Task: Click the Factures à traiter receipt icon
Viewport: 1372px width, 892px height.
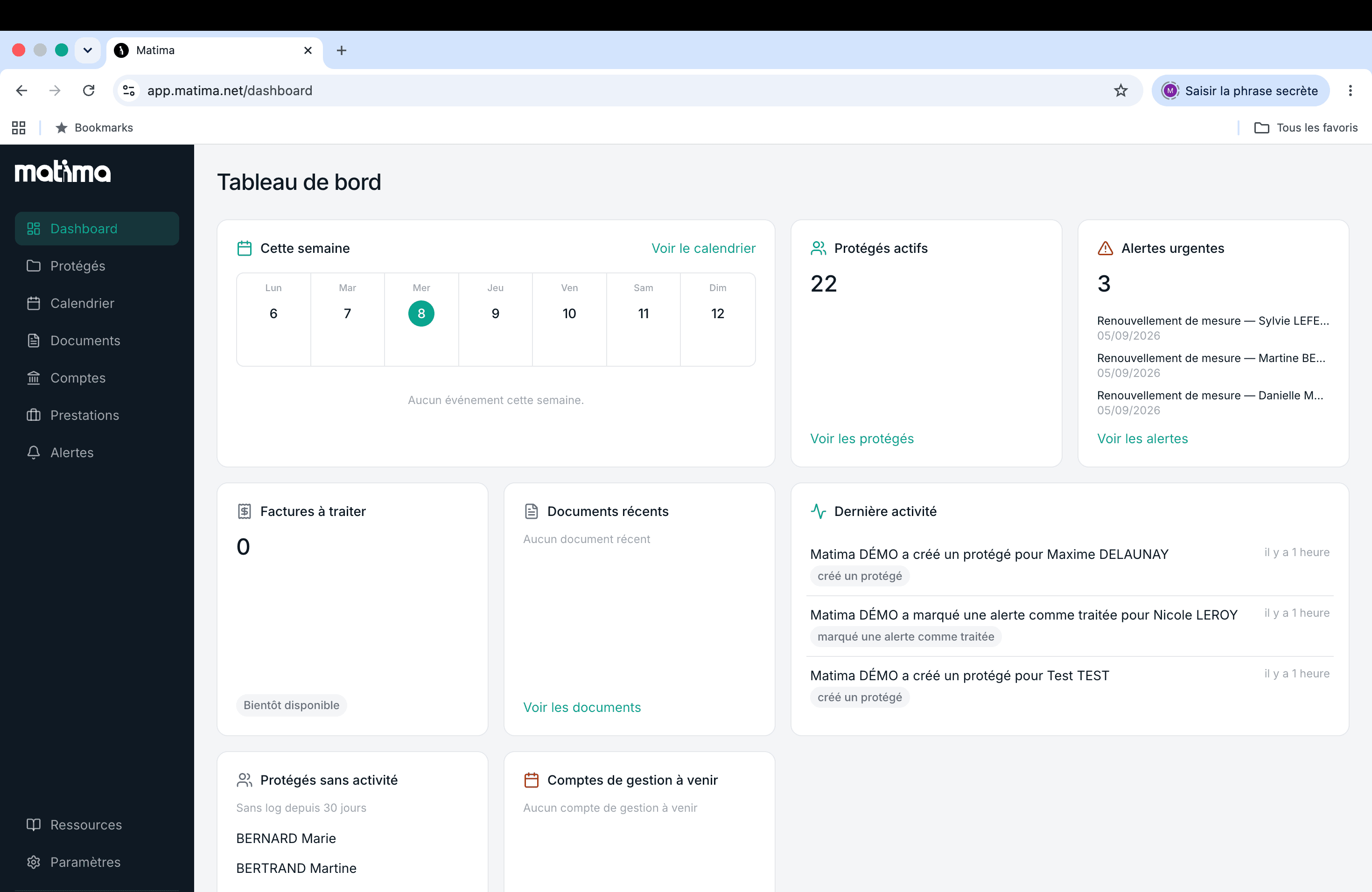Action: (245, 511)
